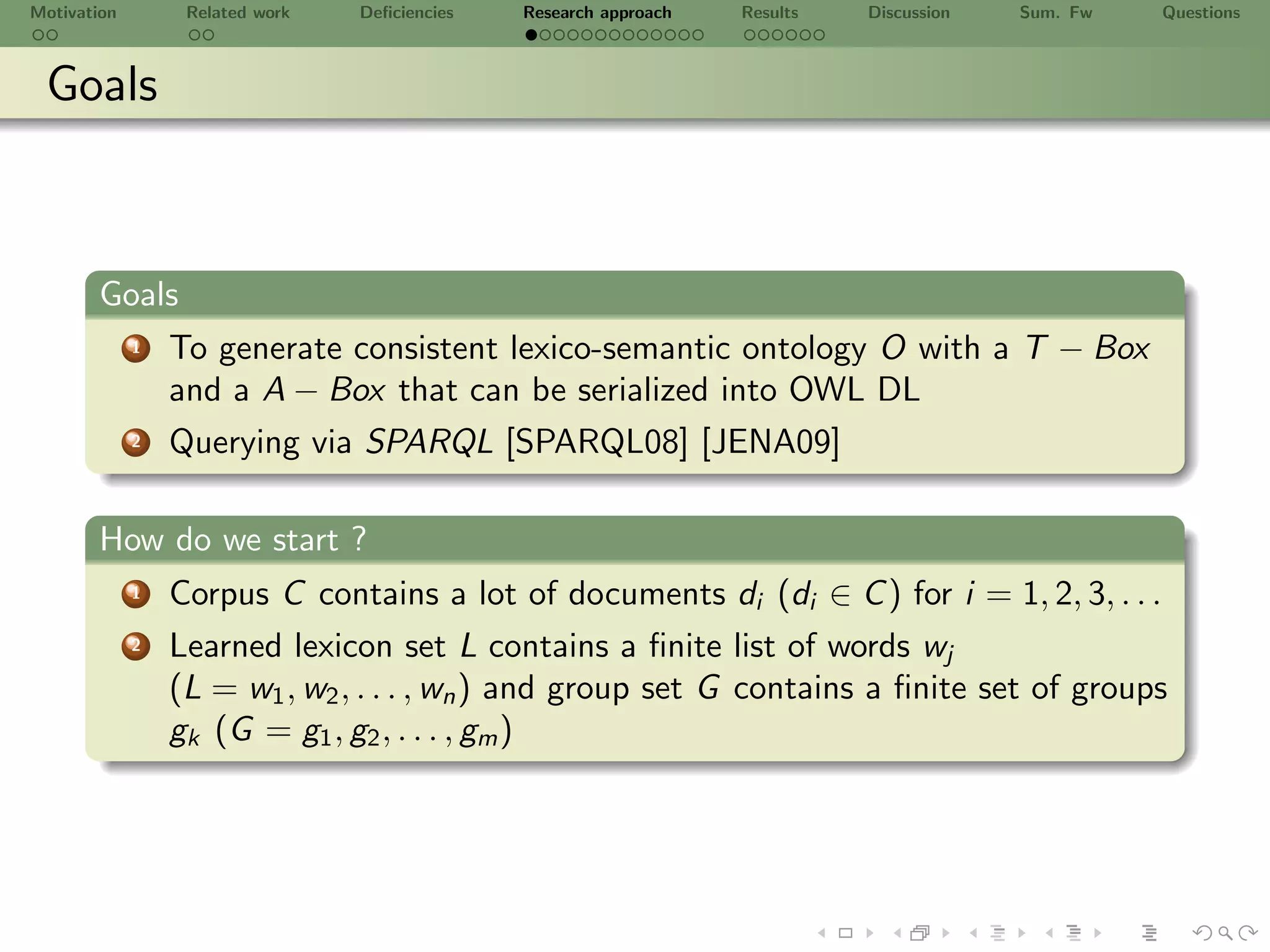Click the large 'Goals' frame title
Image resolution: width=1270 pixels, height=952 pixels.
tap(103, 84)
